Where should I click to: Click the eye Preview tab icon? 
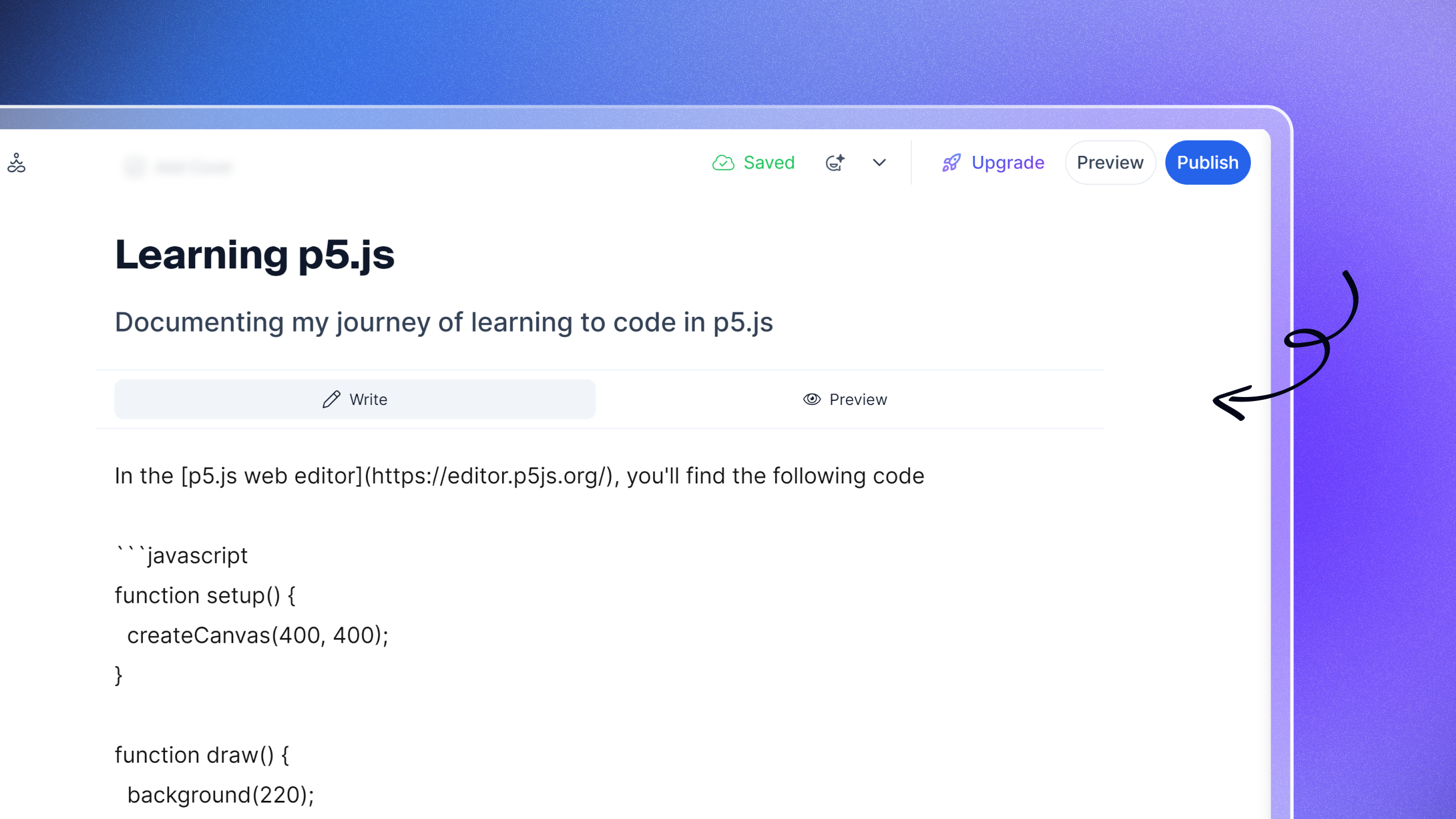coord(812,399)
